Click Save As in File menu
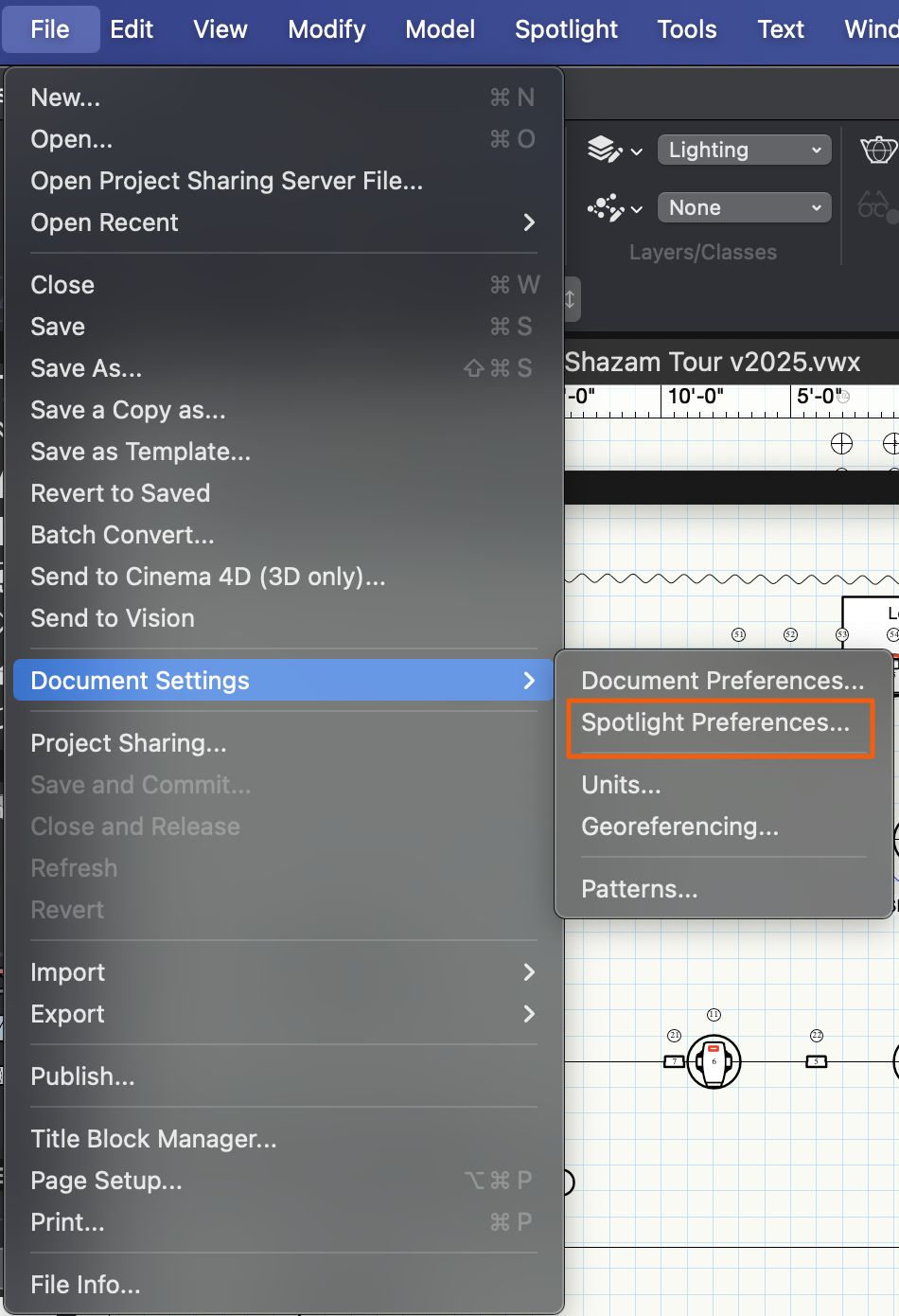Image resolution: width=899 pixels, height=1316 pixels. pyautogui.click(x=86, y=368)
